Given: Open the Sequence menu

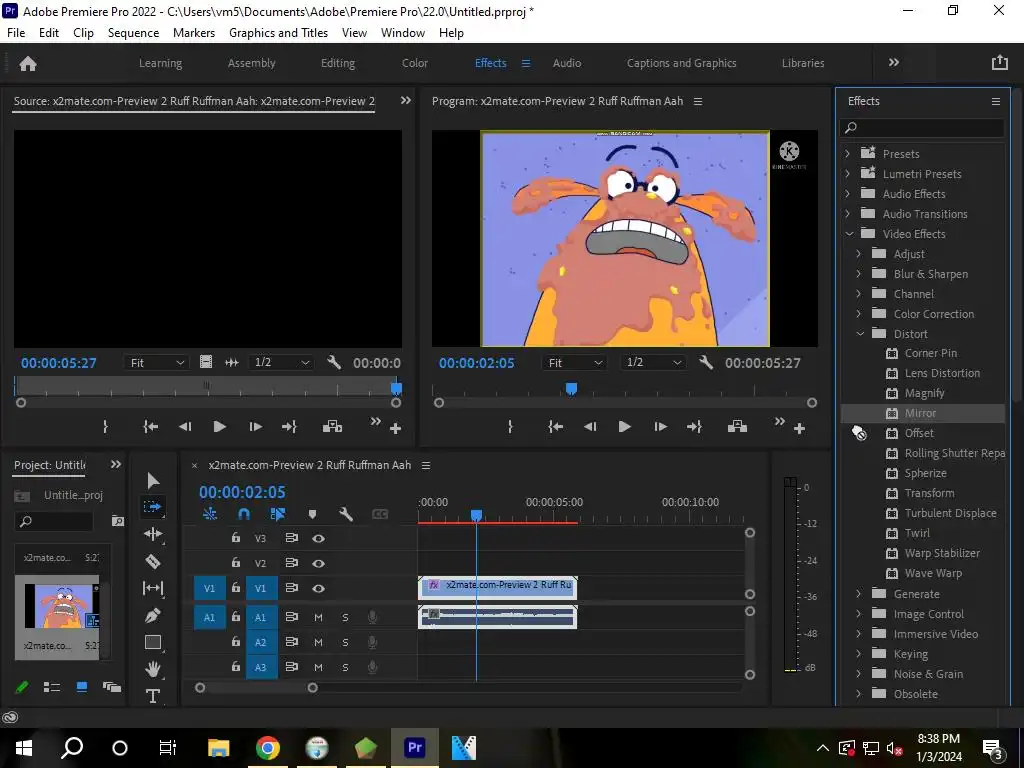Looking at the screenshot, I should coord(133,33).
